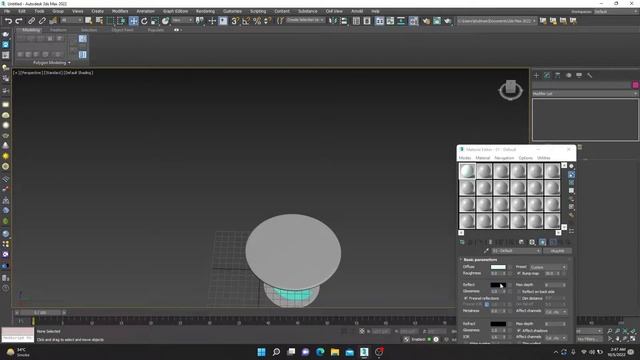Open the material name dropdown
640x360 pixels.
click(x=516, y=251)
